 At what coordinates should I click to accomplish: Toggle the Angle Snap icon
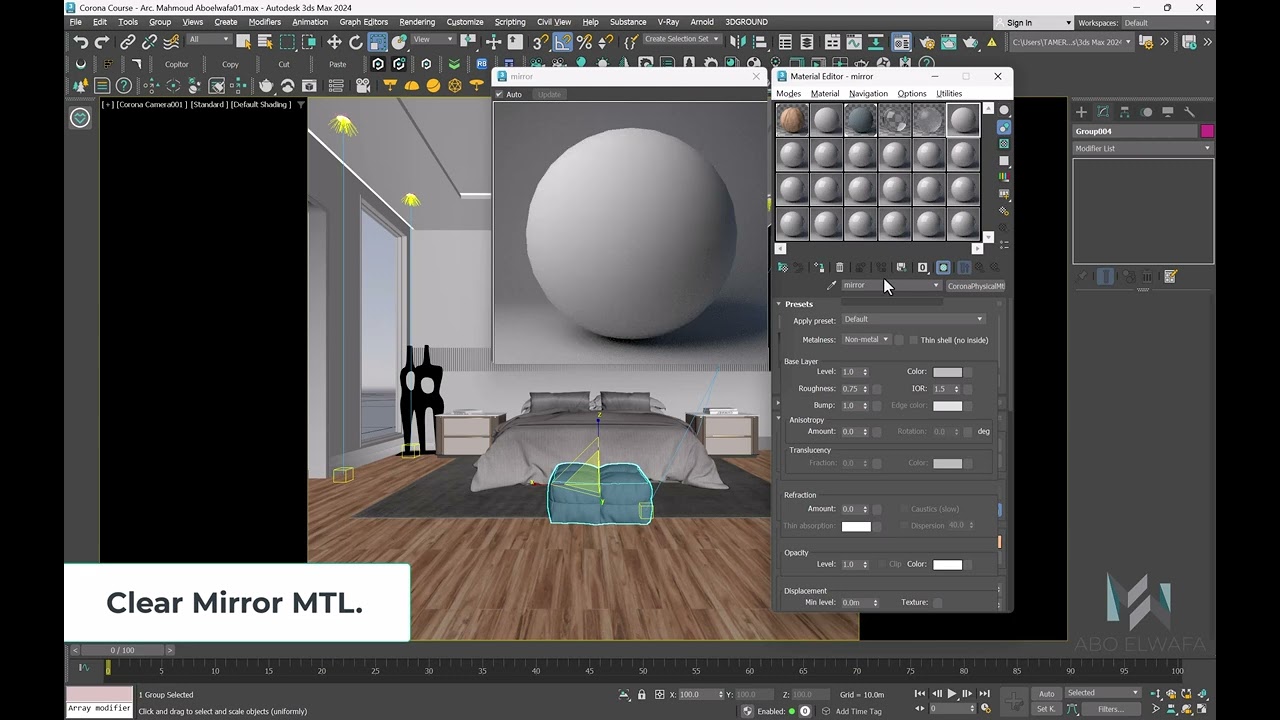coord(562,42)
